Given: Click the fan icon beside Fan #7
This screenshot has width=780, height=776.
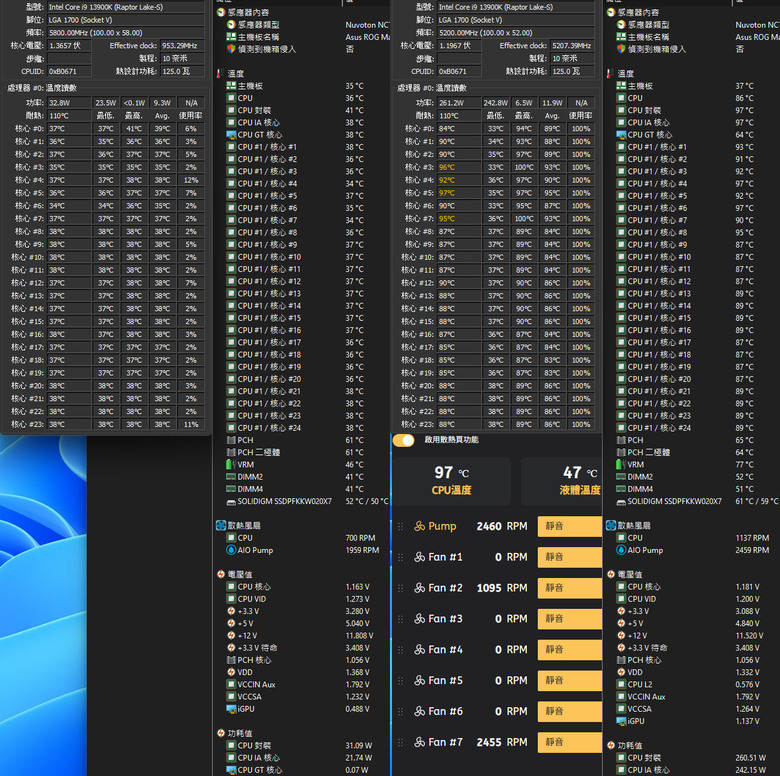Looking at the screenshot, I should (x=420, y=742).
